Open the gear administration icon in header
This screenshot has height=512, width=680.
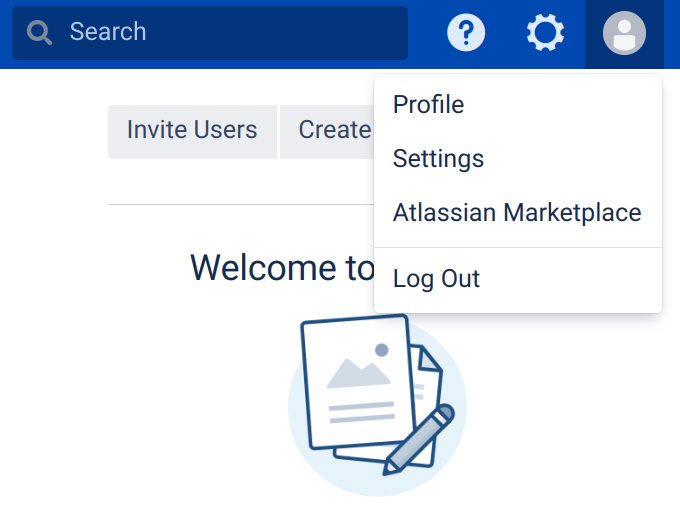coord(545,33)
